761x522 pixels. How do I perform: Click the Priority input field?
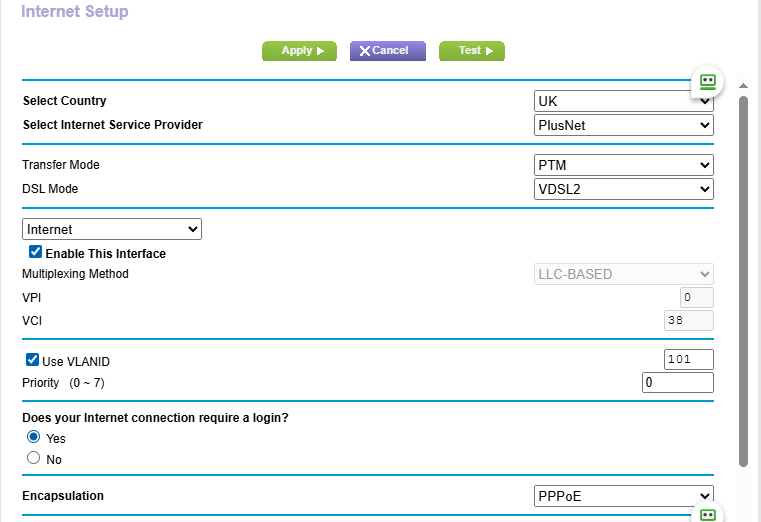678,383
